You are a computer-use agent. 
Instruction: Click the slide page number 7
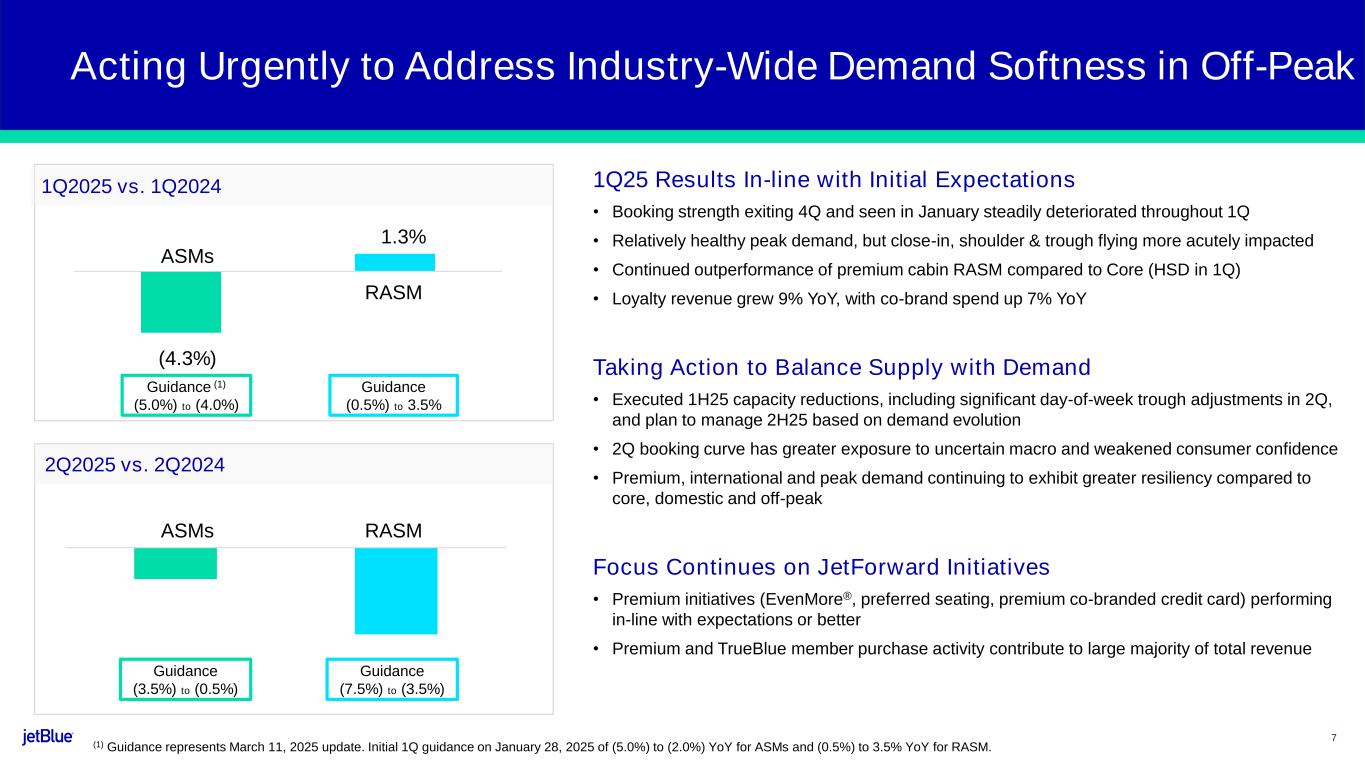tap(1334, 738)
